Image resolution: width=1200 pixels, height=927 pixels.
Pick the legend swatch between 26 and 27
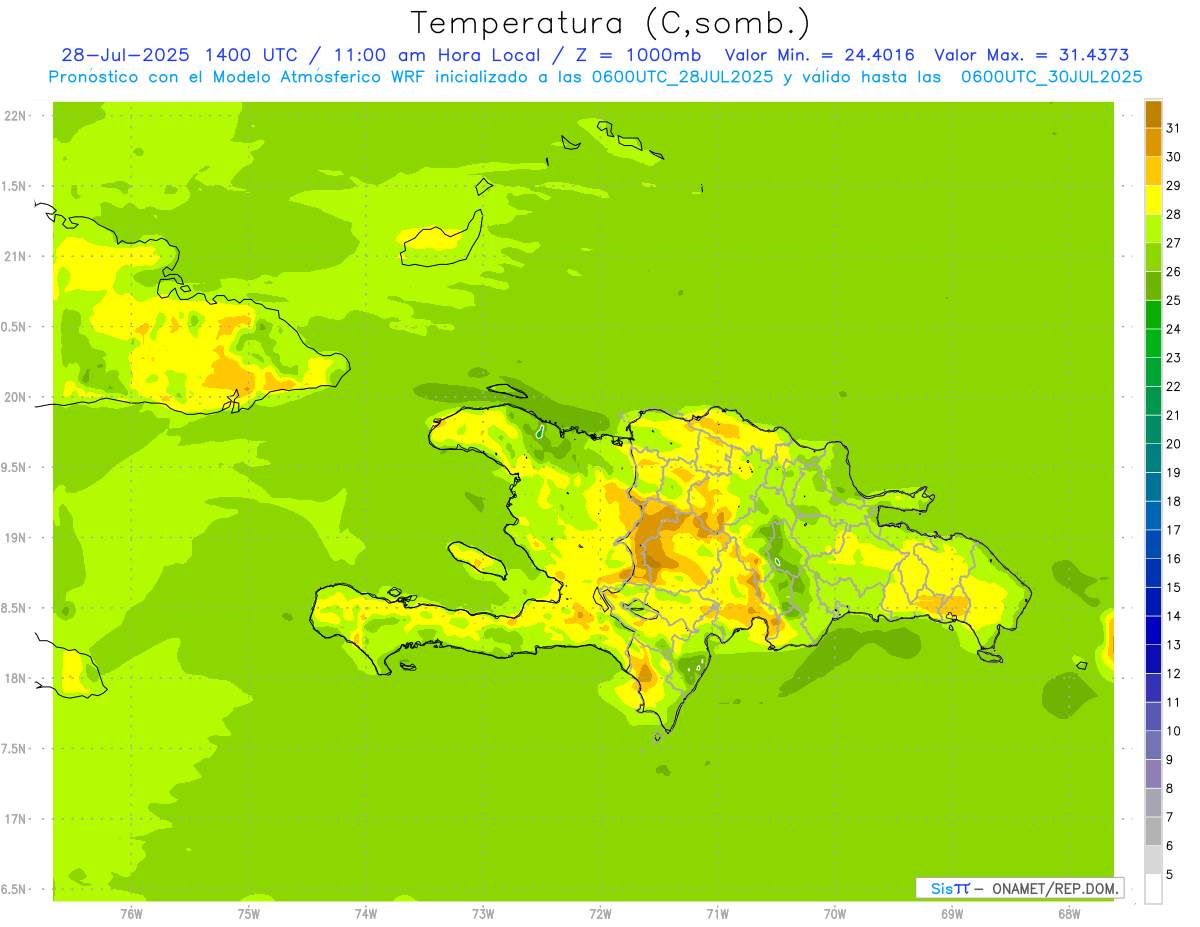1153,257
